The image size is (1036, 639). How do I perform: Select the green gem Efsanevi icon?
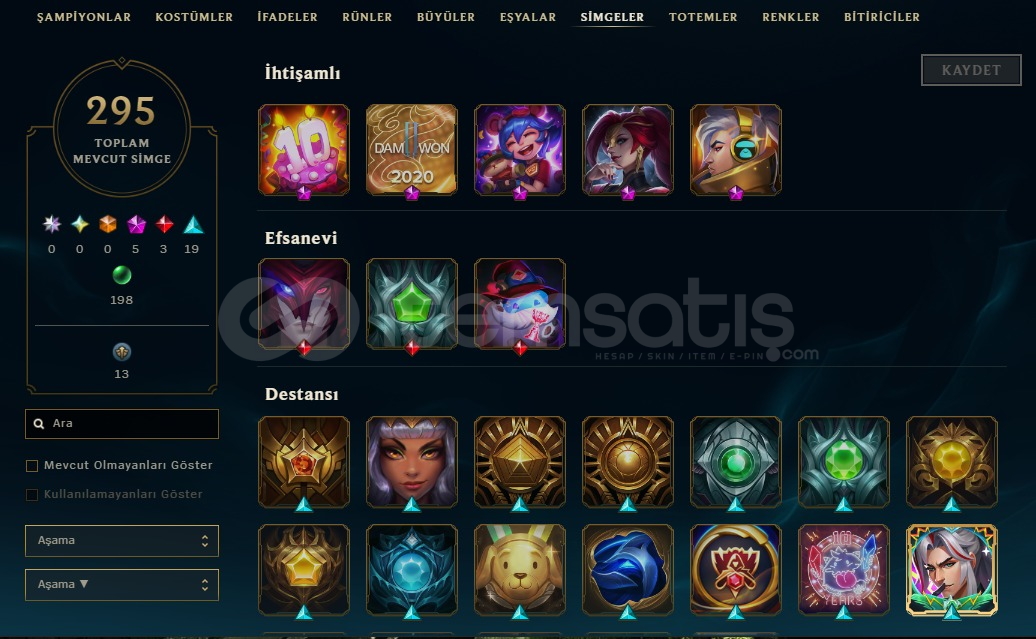[x=412, y=304]
